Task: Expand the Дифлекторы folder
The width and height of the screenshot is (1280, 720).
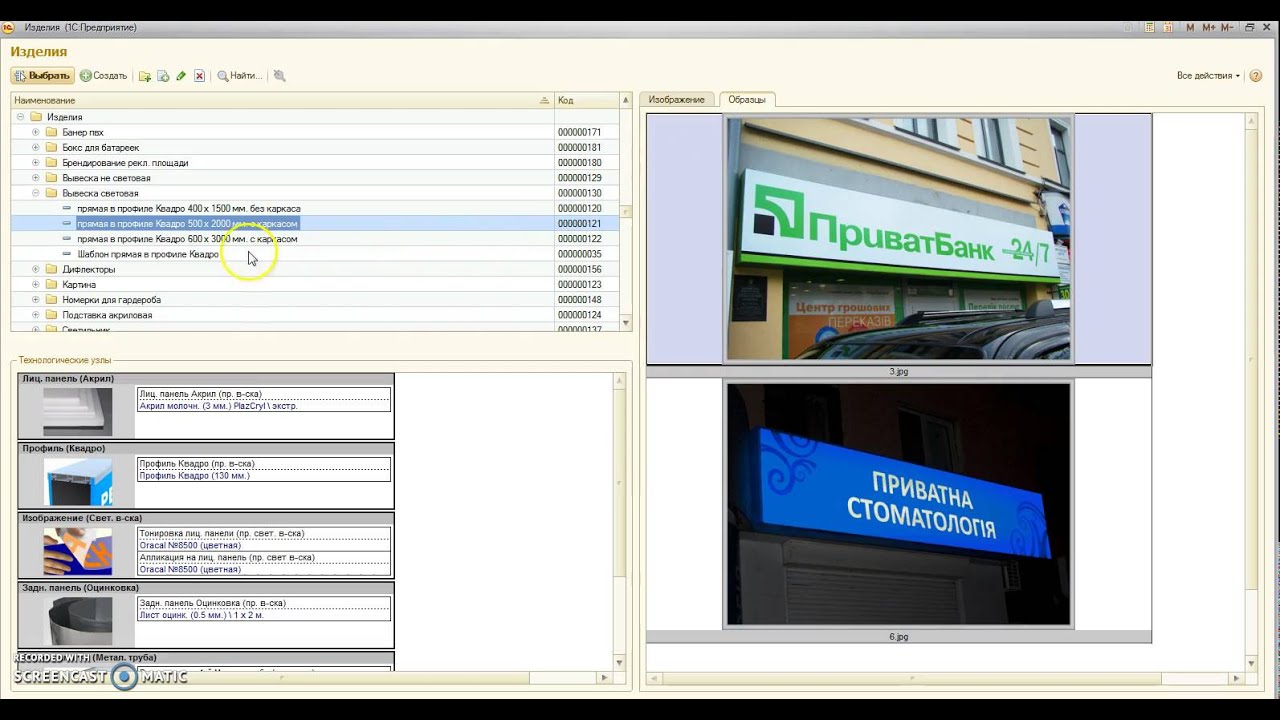Action: pos(36,269)
